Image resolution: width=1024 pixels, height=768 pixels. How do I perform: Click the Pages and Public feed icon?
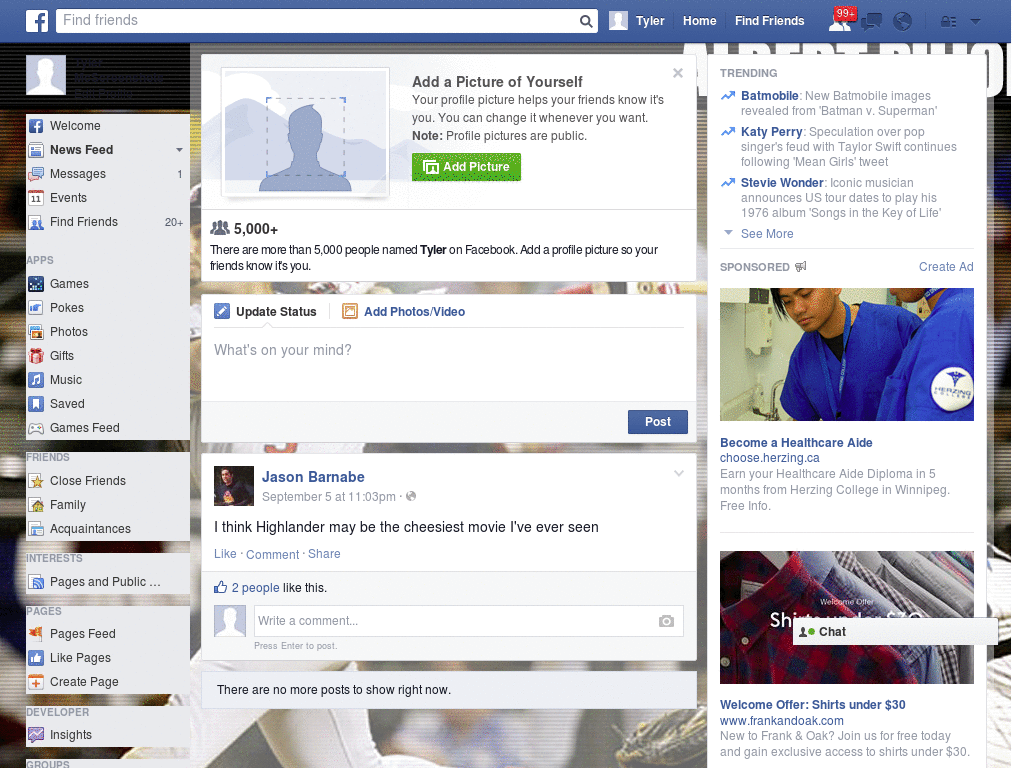[37, 582]
